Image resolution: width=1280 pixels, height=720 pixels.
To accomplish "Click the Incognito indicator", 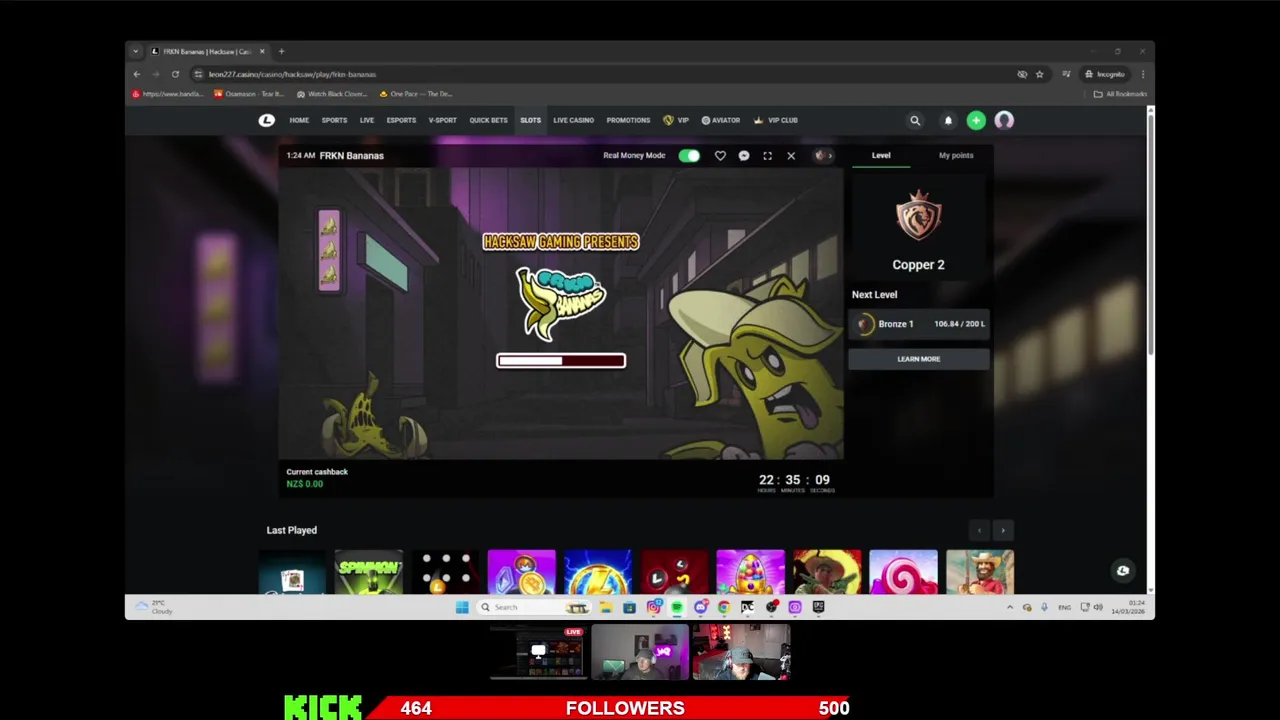I will click(x=1105, y=74).
